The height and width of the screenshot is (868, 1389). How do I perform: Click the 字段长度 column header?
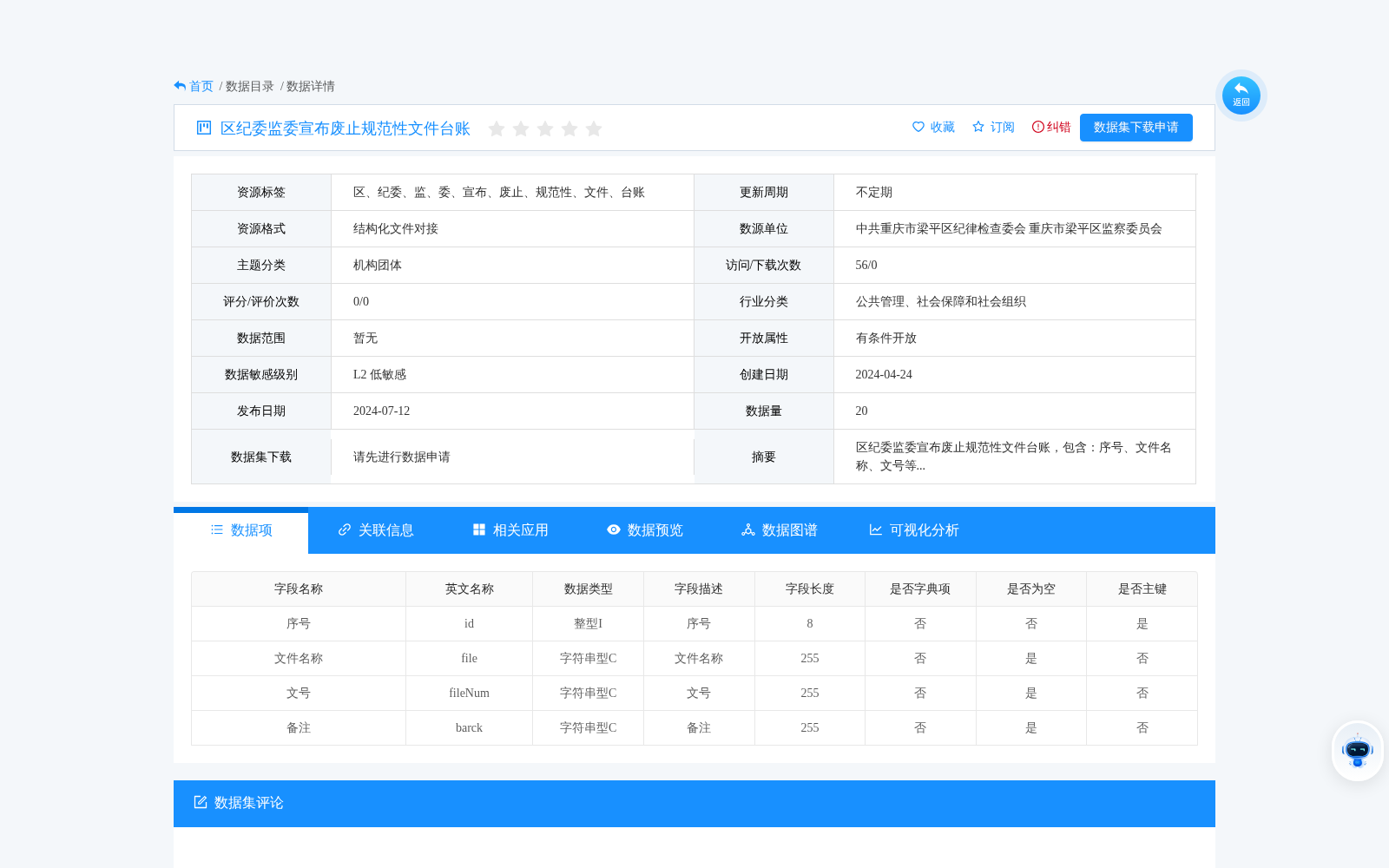pyautogui.click(x=810, y=589)
